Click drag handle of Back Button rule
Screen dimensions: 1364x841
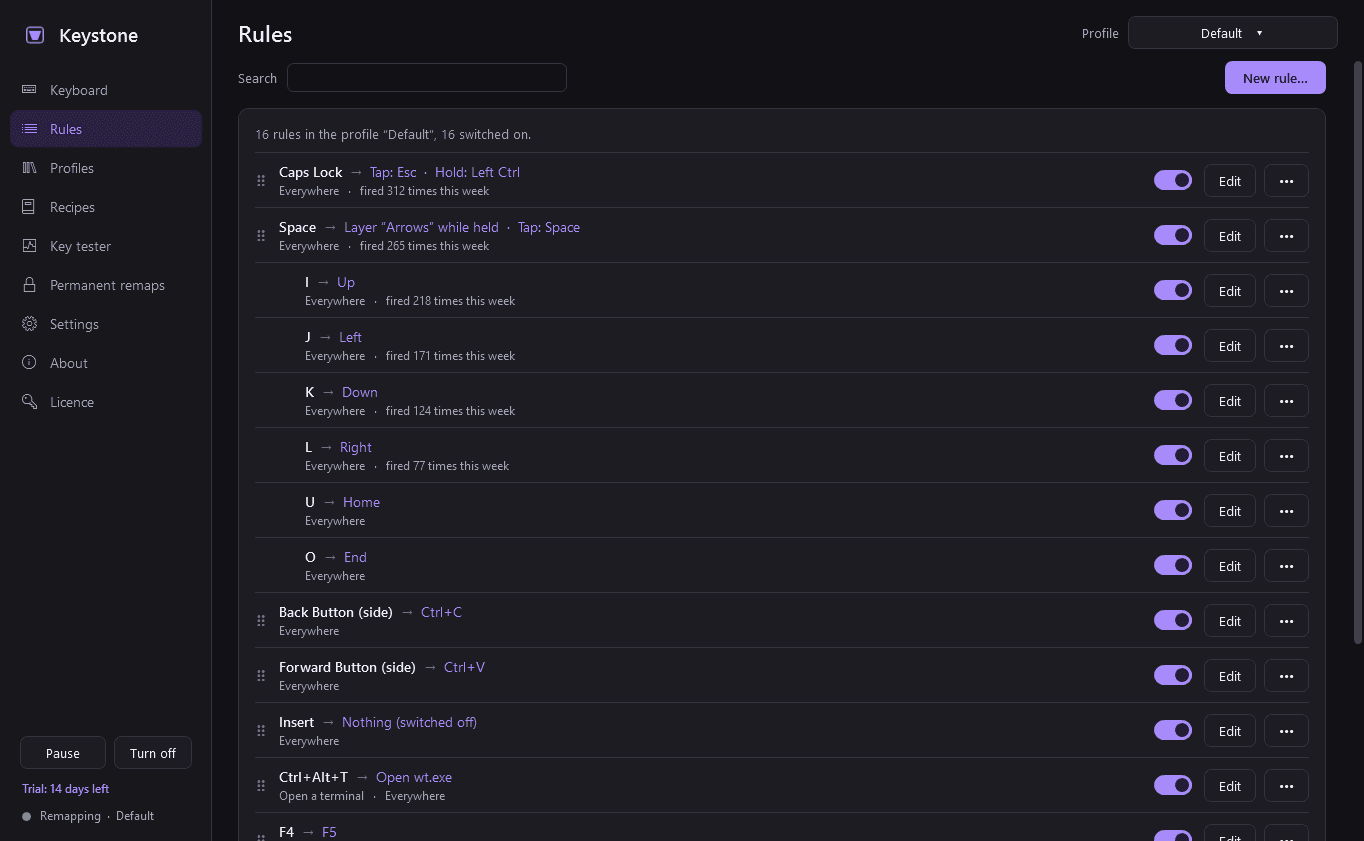pyautogui.click(x=261, y=621)
